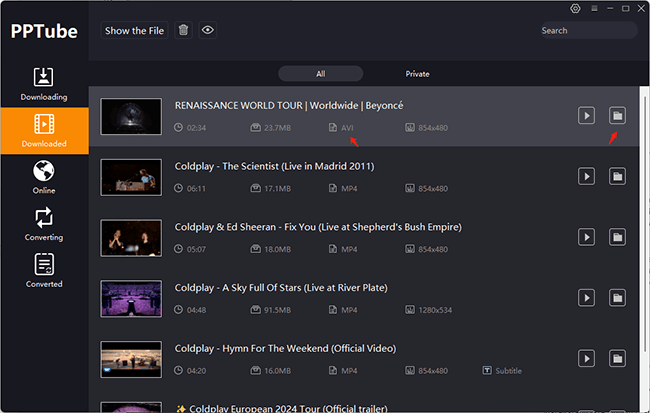650x413 pixels.
Task: Click title 'Coldplay - Hymn For The Weekend'
Action: (x=285, y=349)
